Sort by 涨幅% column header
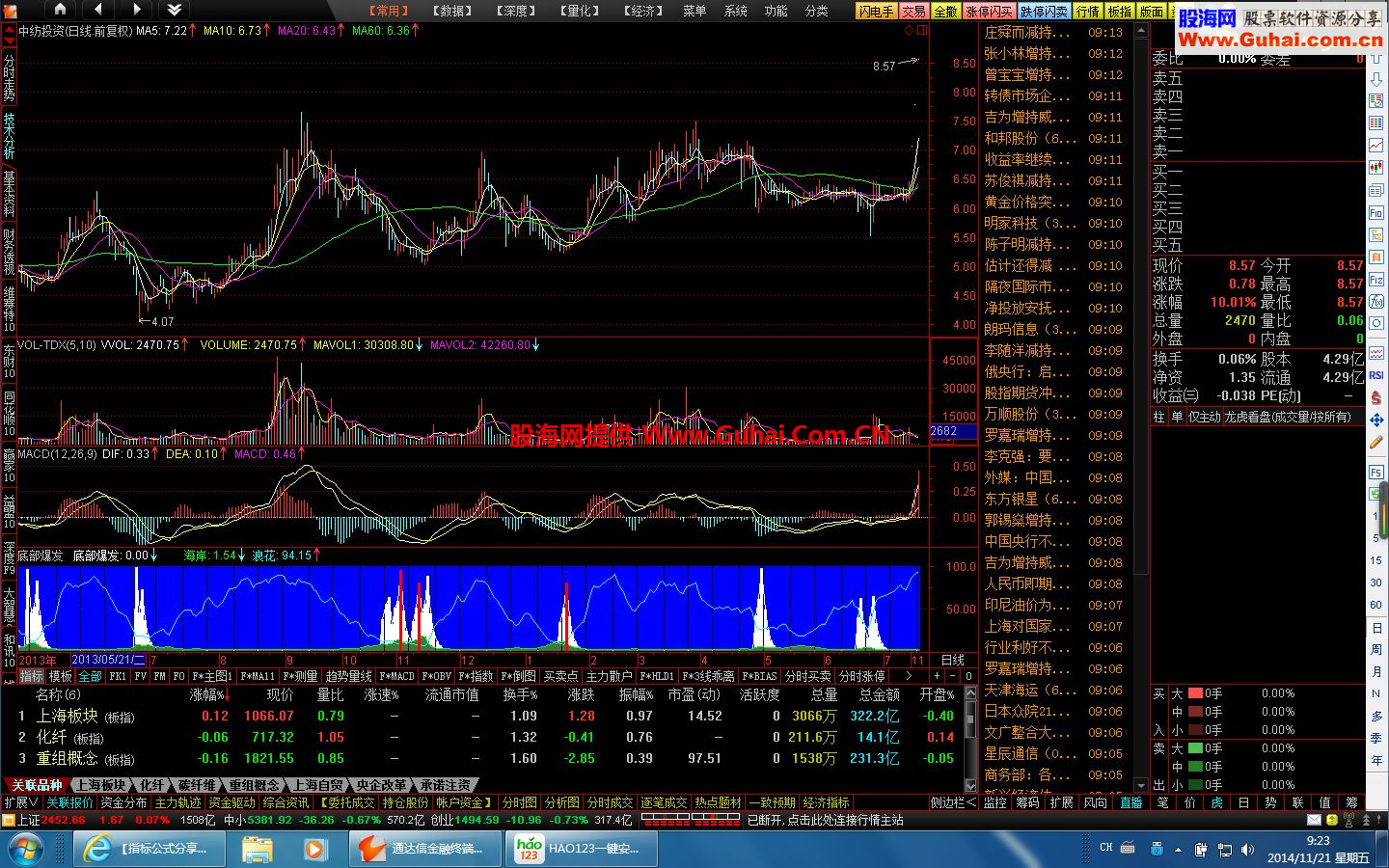This screenshot has width=1389, height=868. coord(209,695)
